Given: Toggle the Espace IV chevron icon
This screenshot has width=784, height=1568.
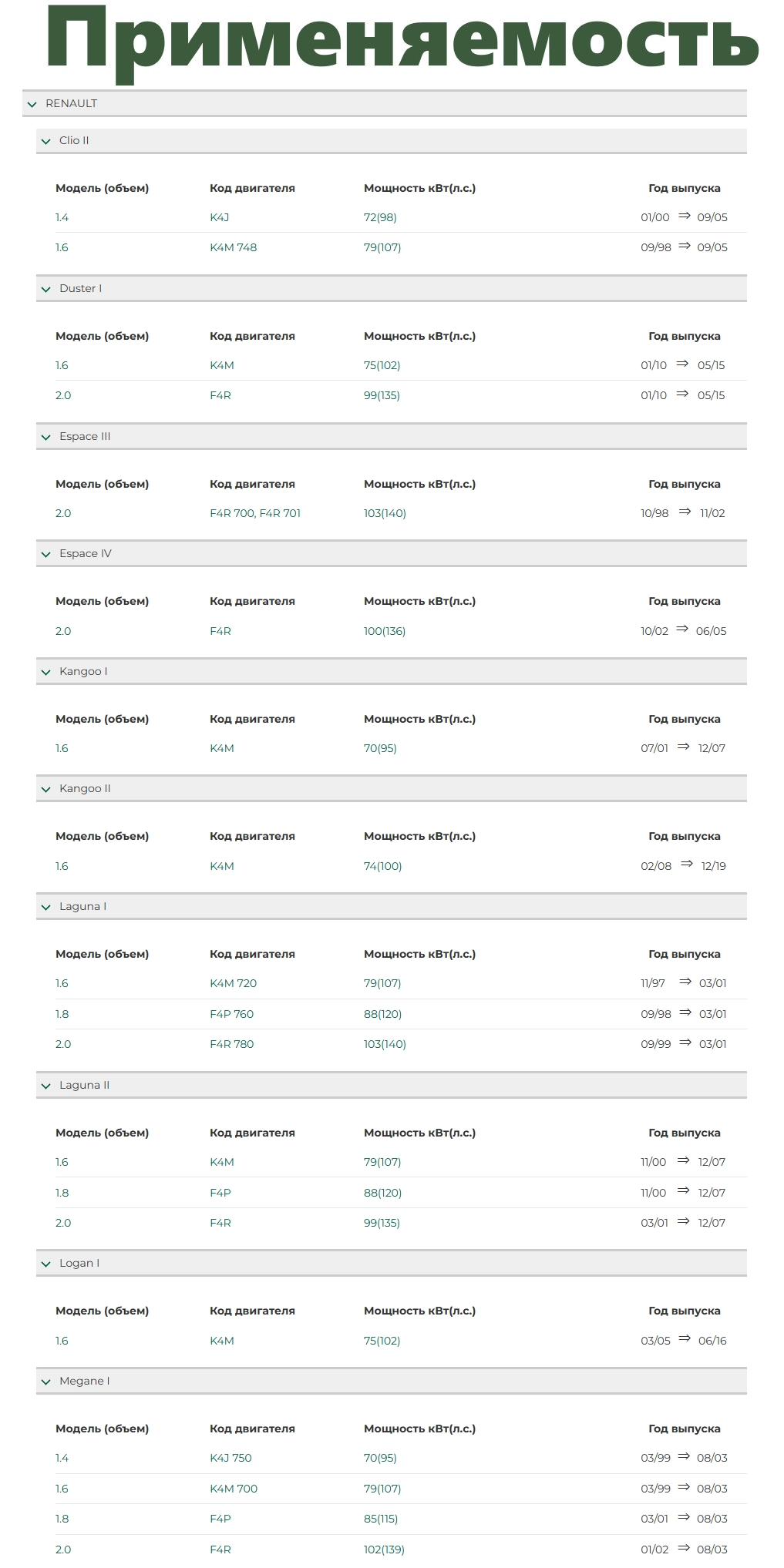Looking at the screenshot, I should click(45, 554).
